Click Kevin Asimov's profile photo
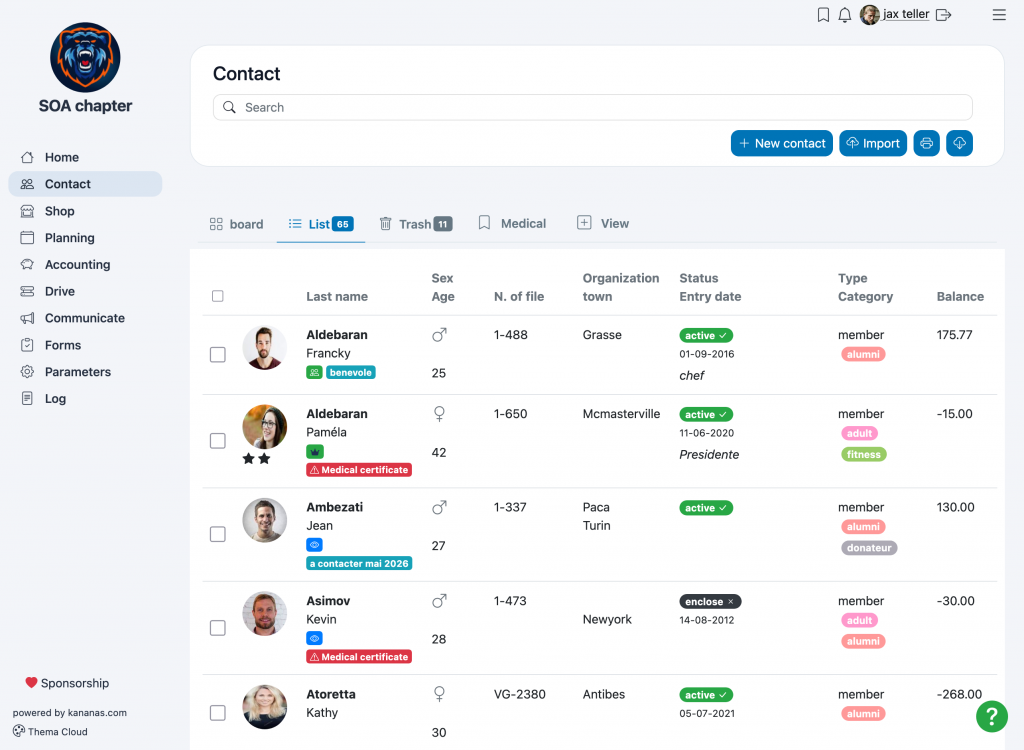 264,613
